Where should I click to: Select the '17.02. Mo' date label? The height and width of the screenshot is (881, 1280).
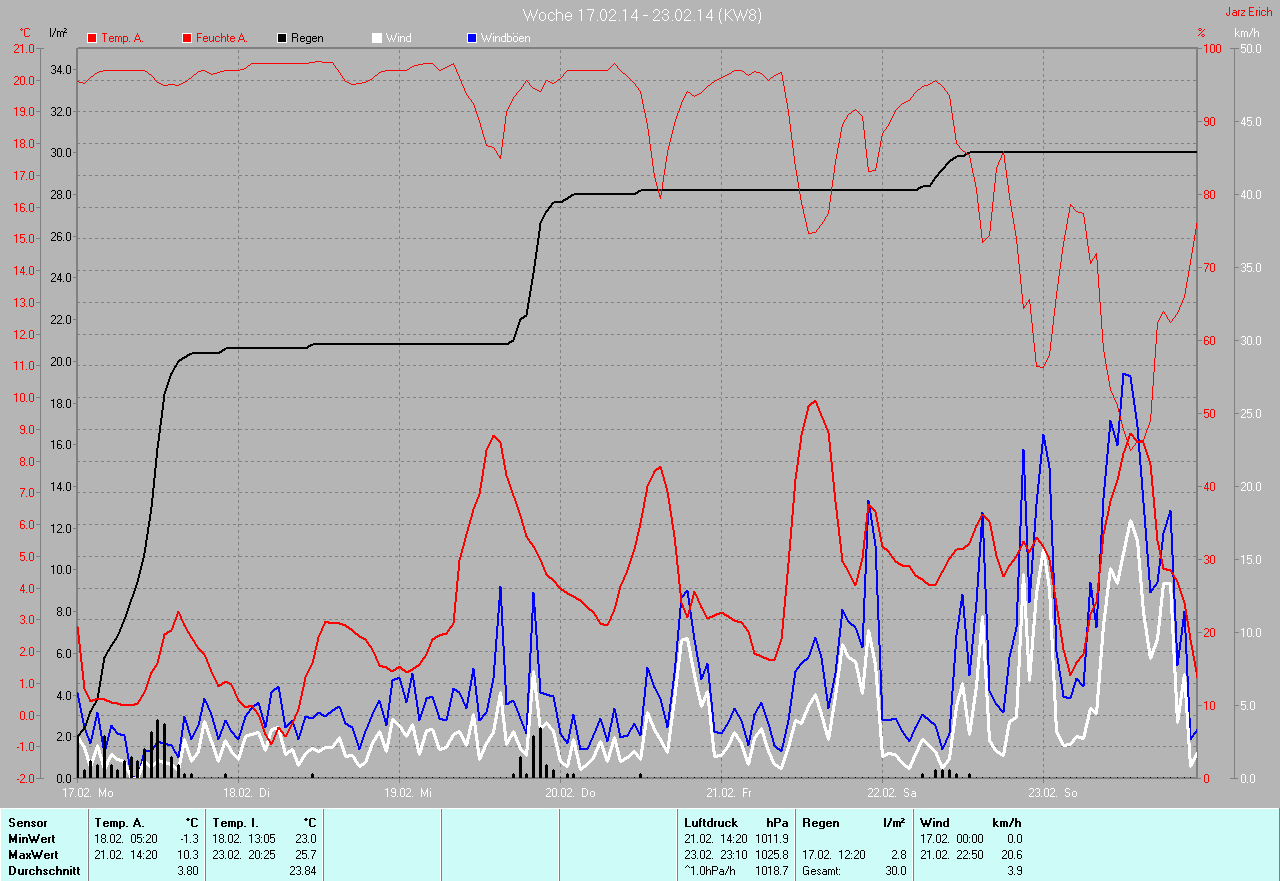[x=88, y=793]
